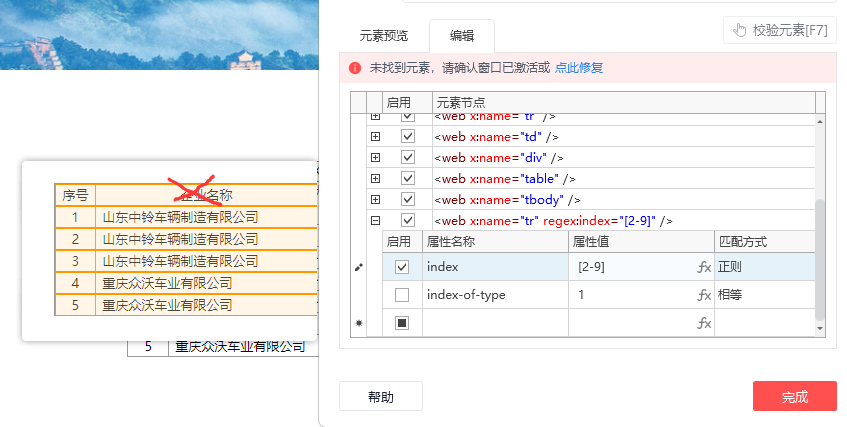Expand the table element node
847x427 pixels.
375,179
